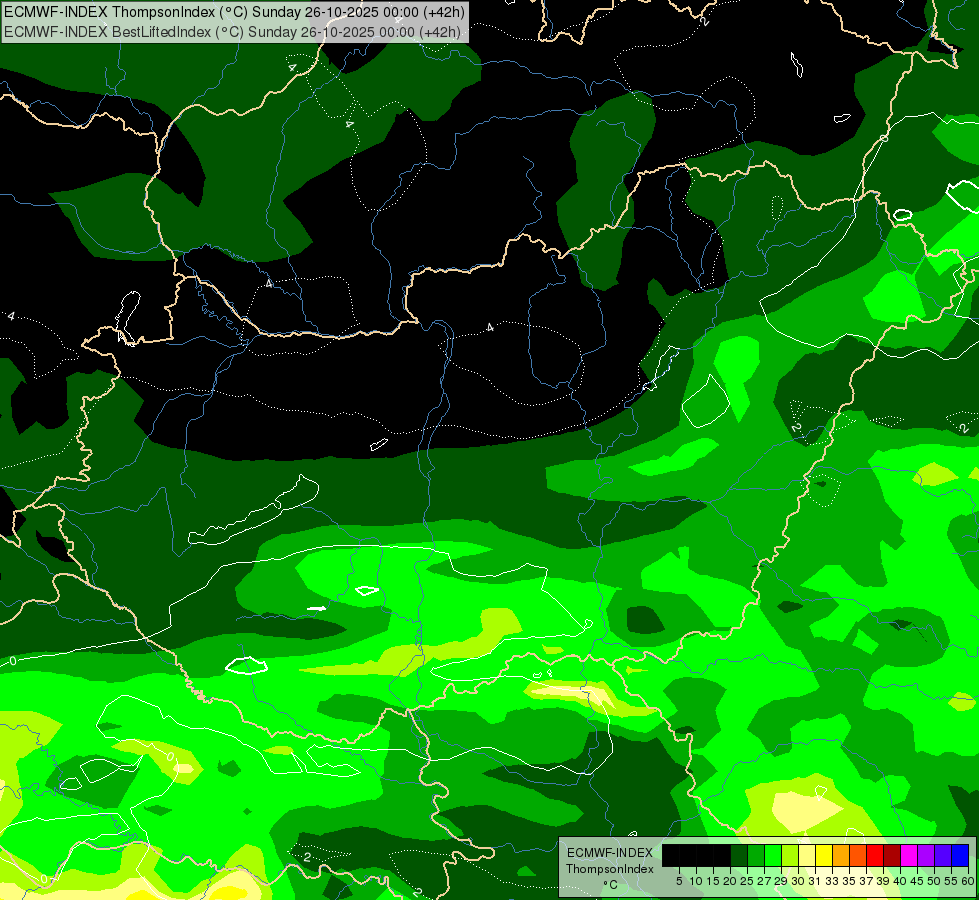Pick the bright red 37–39 legend swatch
Viewport: 979px width, 900px height.
875,855
